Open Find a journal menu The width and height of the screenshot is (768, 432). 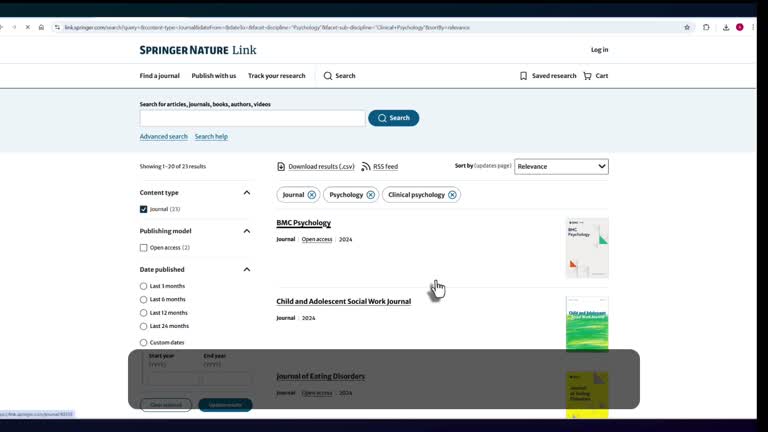160,76
